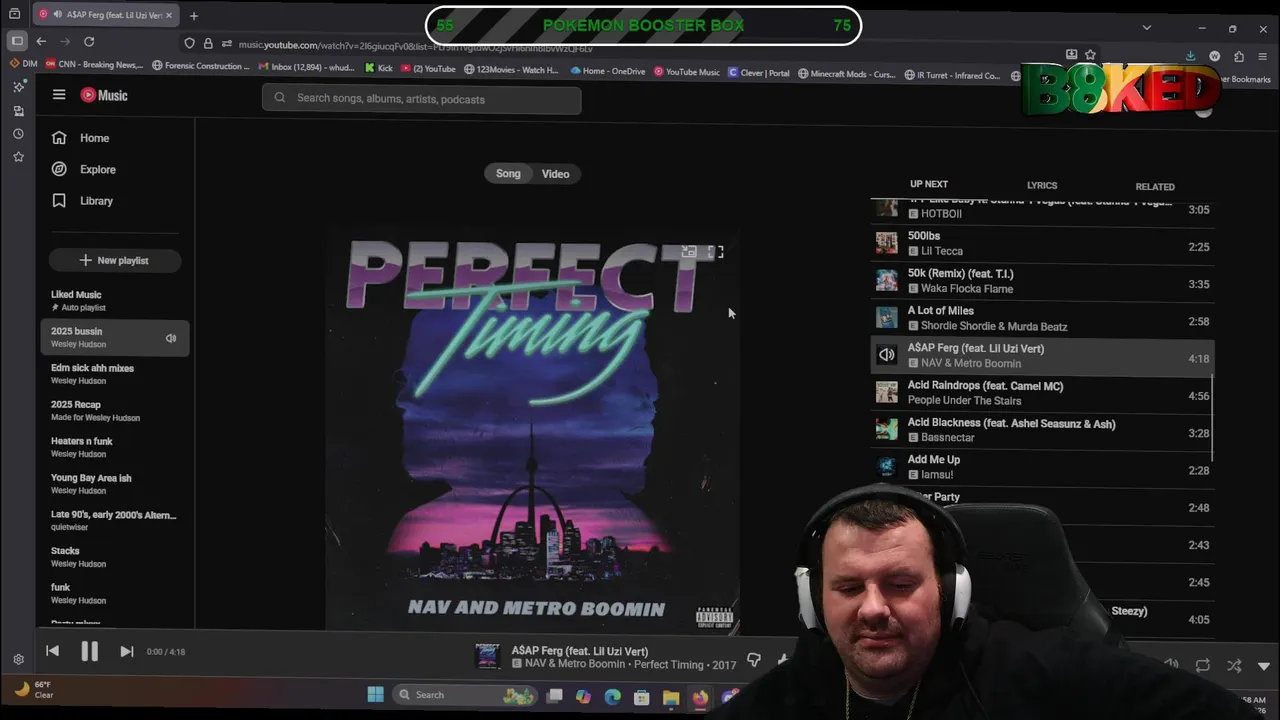This screenshot has width=1280, height=720.
Task: Play A Lot of Miles in queue
Action: pos(1042,320)
